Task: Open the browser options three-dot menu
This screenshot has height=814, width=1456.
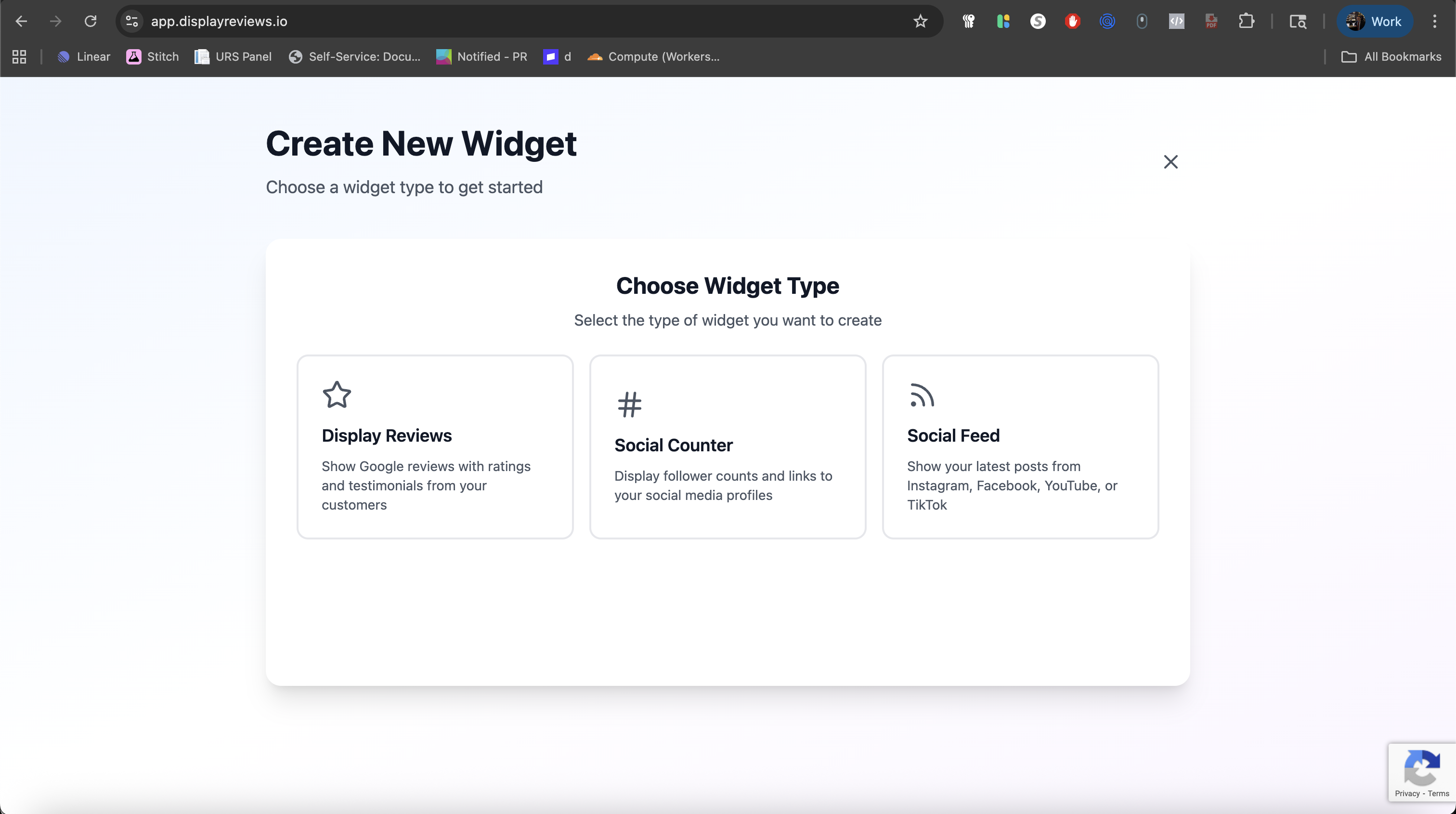Action: [x=1434, y=21]
